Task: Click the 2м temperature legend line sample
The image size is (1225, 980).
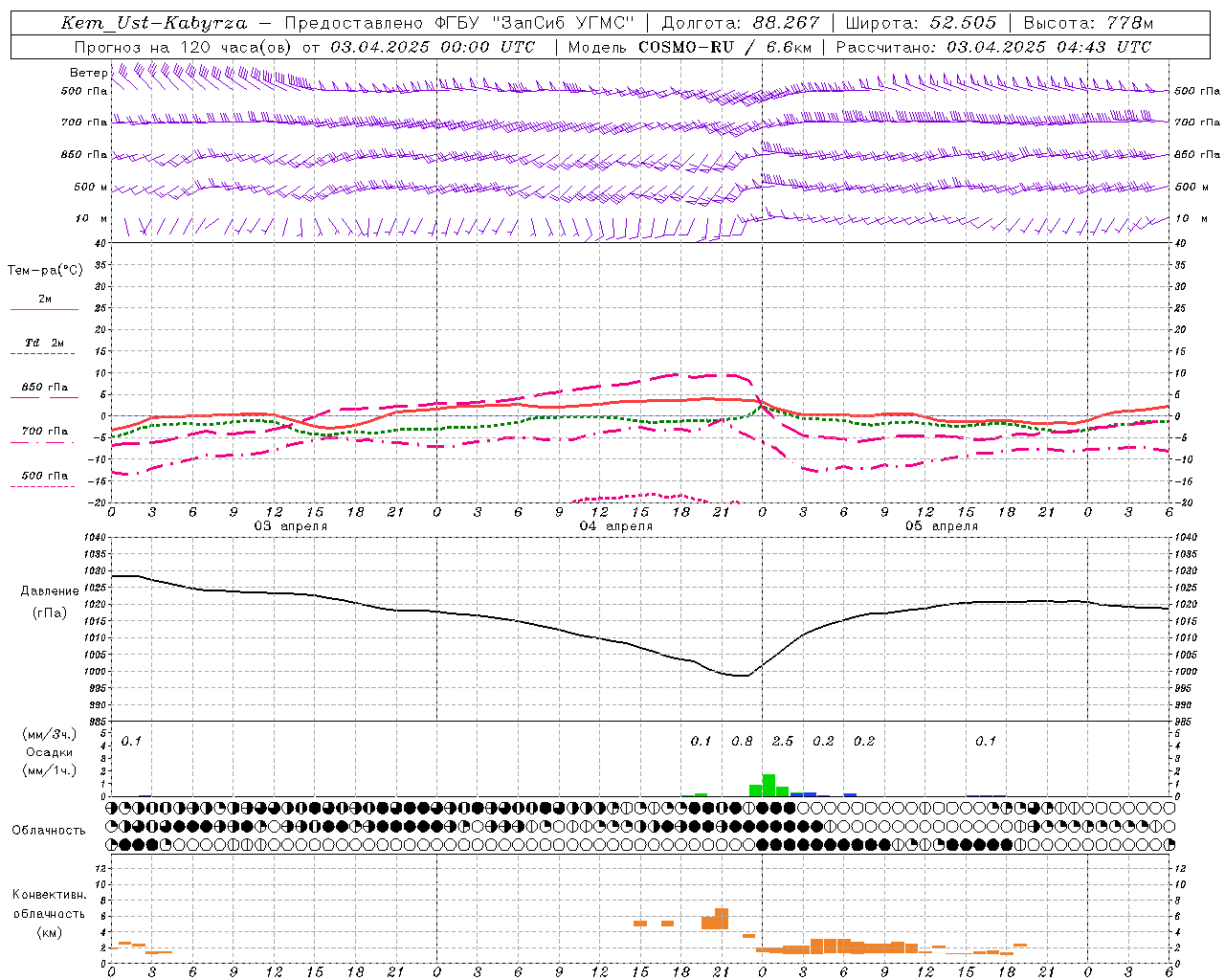Action: coord(44,310)
